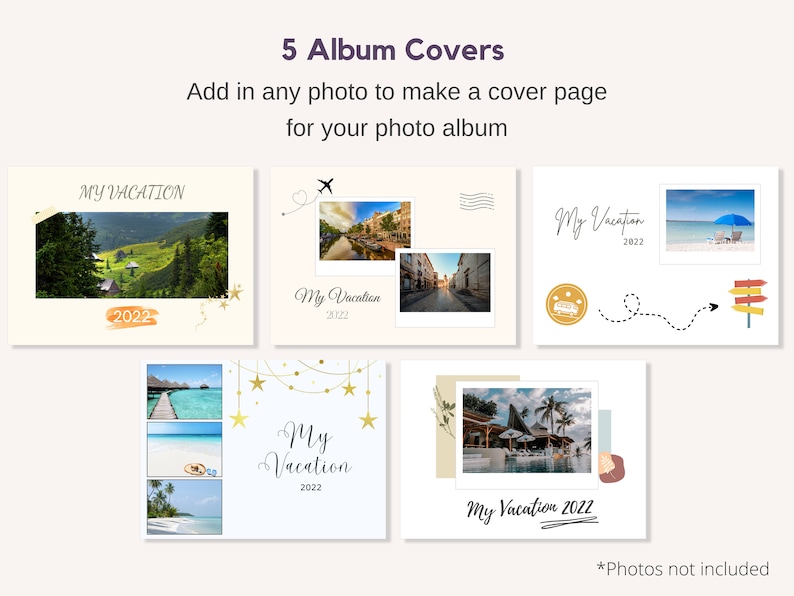Select the Amsterdam canal photo
794x596 pixels.
point(365,231)
